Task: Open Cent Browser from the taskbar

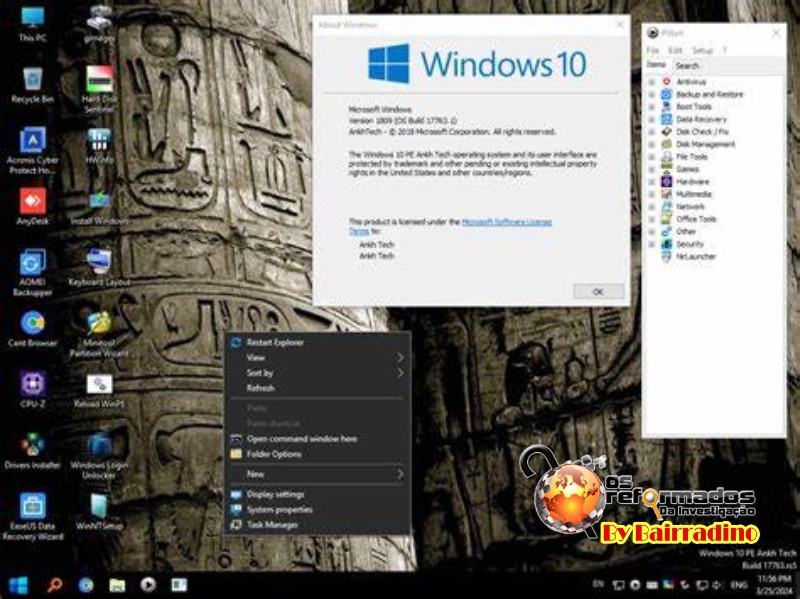Action: tap(86, 585)
